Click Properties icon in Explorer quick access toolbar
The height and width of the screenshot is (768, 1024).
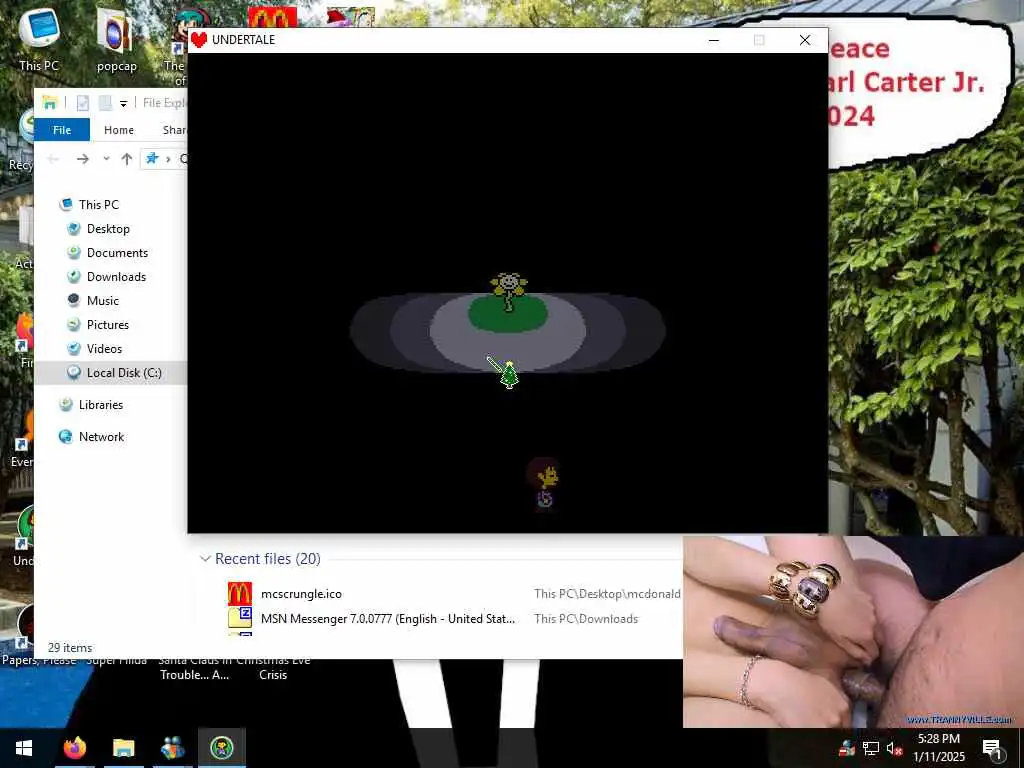pos(82,103)
